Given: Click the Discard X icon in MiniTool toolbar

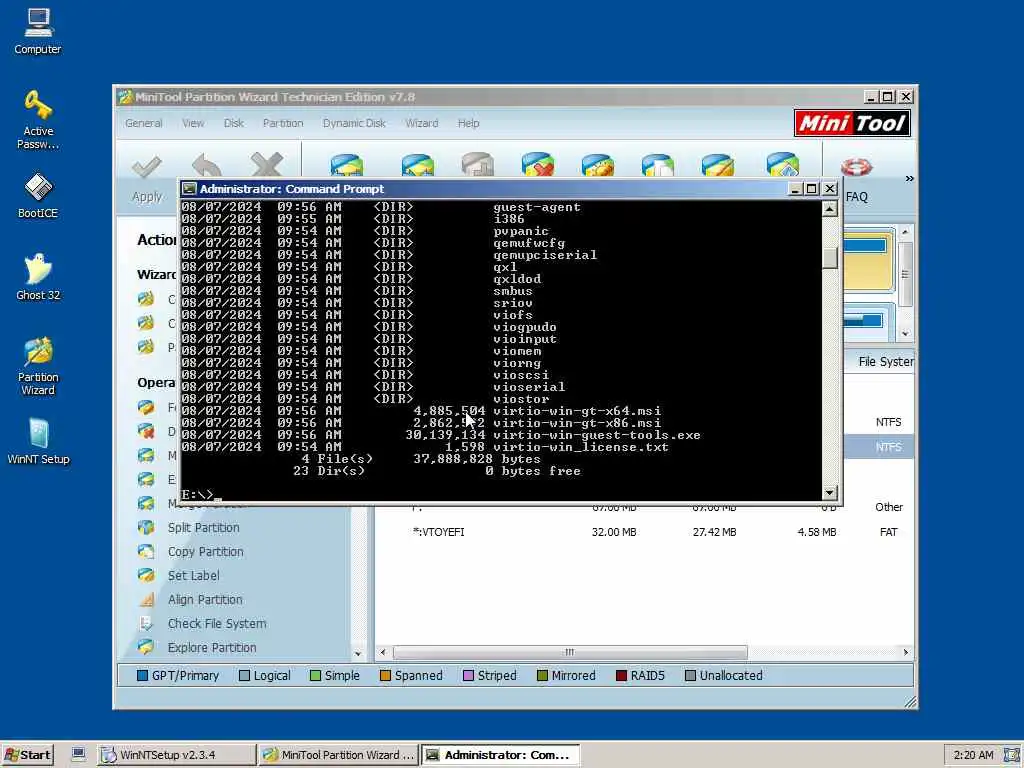Looking at the screenshot, I should click(x=266, y=165).
